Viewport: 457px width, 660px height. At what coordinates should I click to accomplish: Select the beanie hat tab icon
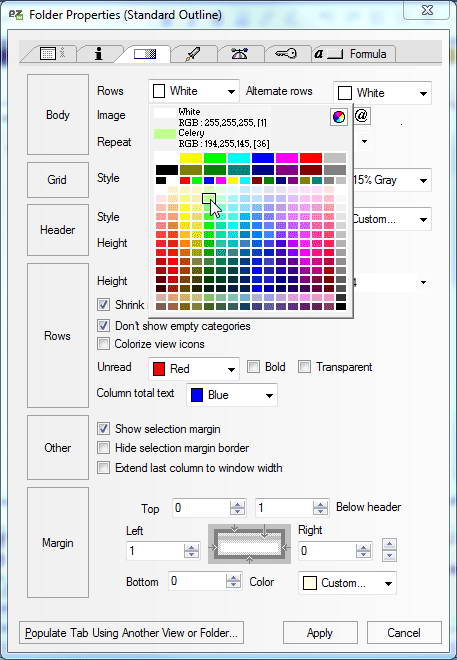pos(239,54)
